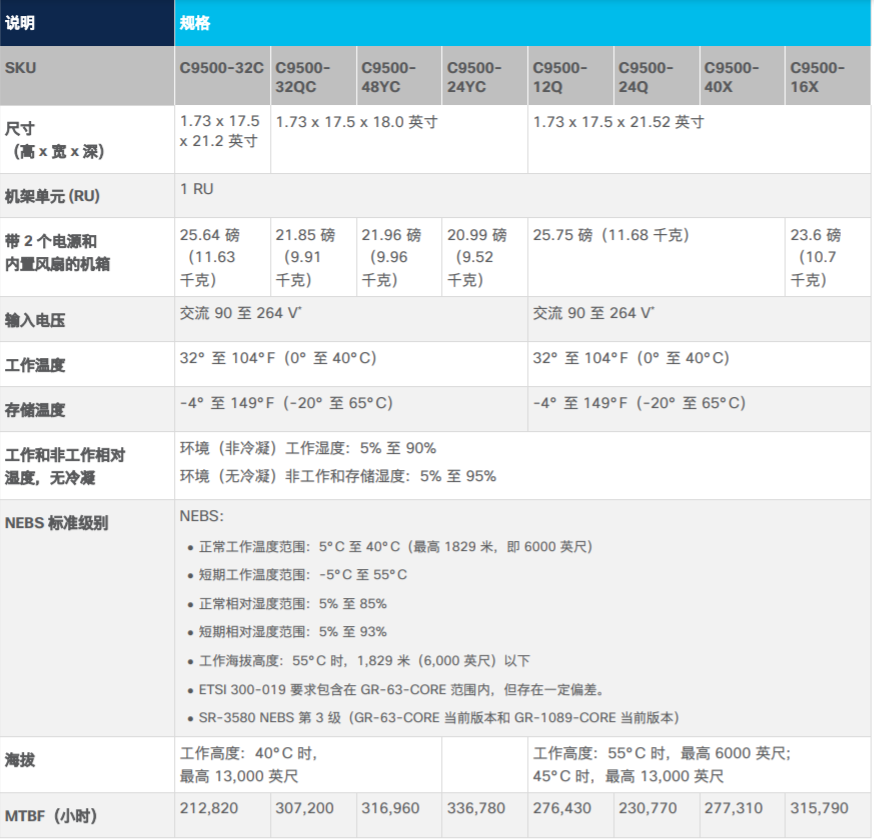This screenshot has height=839, width=874.
Task: Click the 21.85 磅 weight cell
Action: (x=313, y=257)
